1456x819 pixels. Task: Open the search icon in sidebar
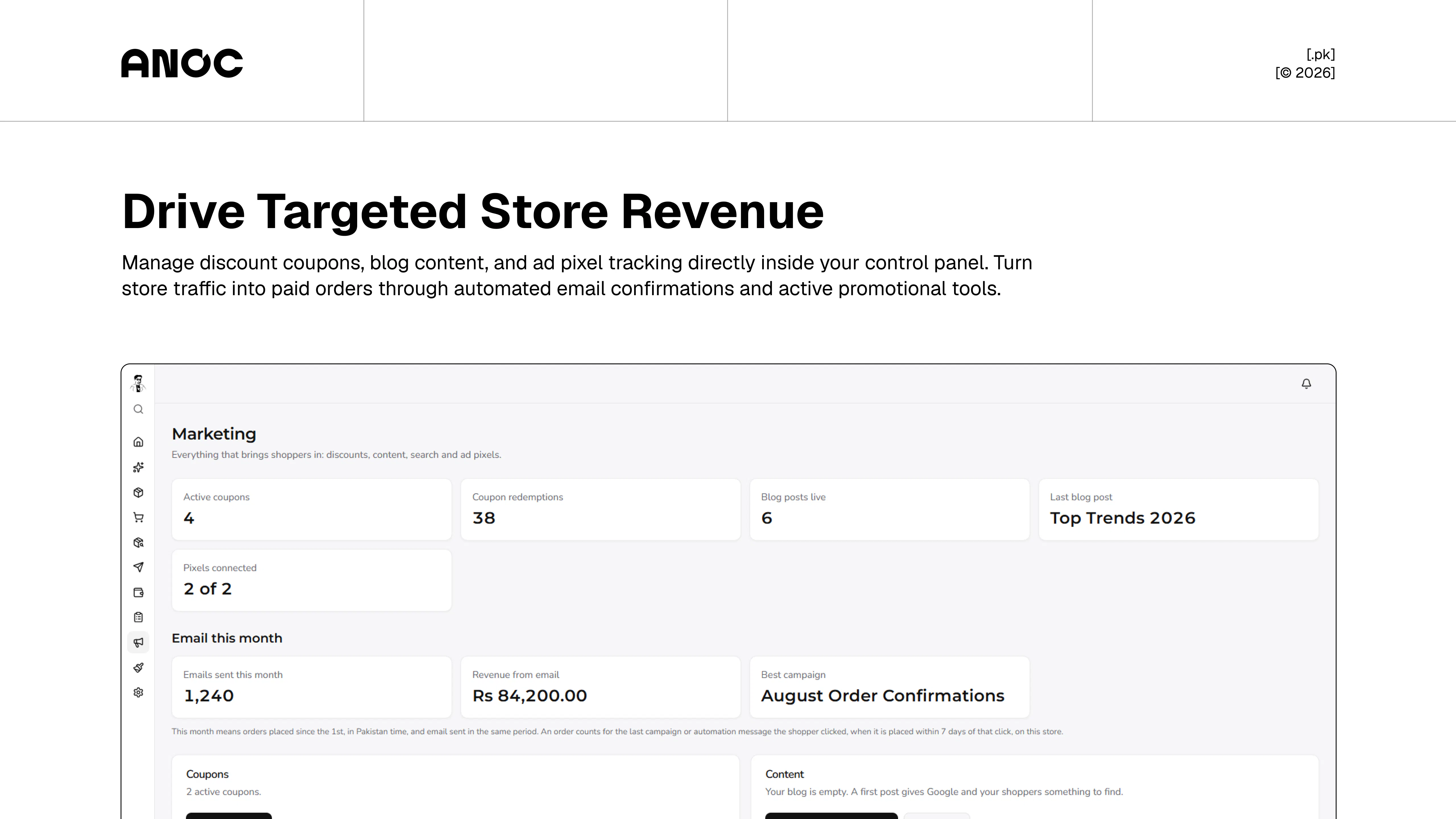coord(138,409)
